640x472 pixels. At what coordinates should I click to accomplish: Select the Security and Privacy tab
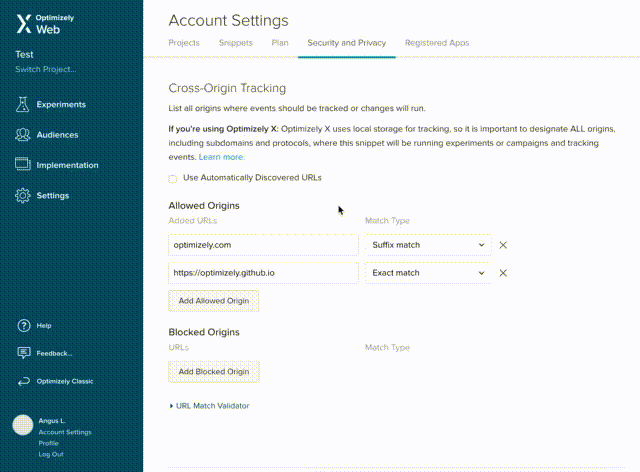point(347,43)
